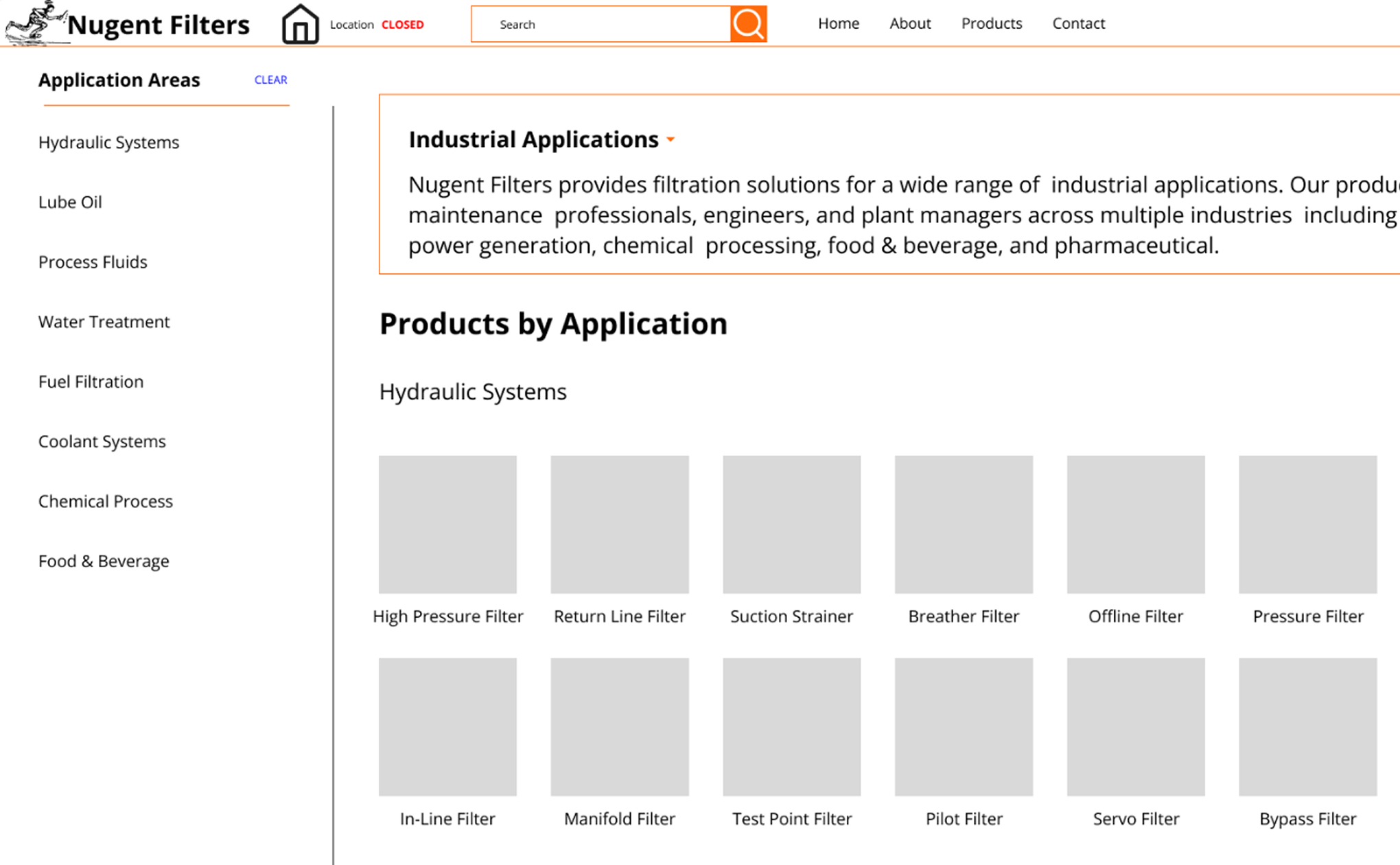Image resolution: width=1400 pixels, height=865 pixels.
Task: Open the Contact menu item
Action: [1079, 23]
